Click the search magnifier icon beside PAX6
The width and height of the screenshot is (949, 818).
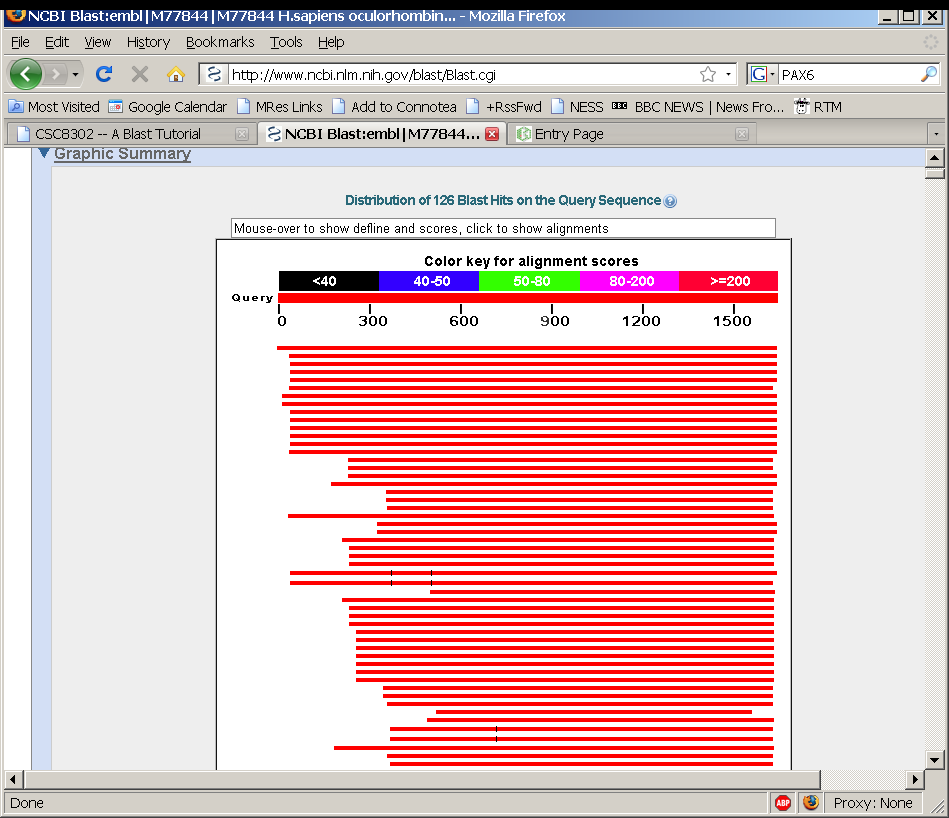(929, 74)
